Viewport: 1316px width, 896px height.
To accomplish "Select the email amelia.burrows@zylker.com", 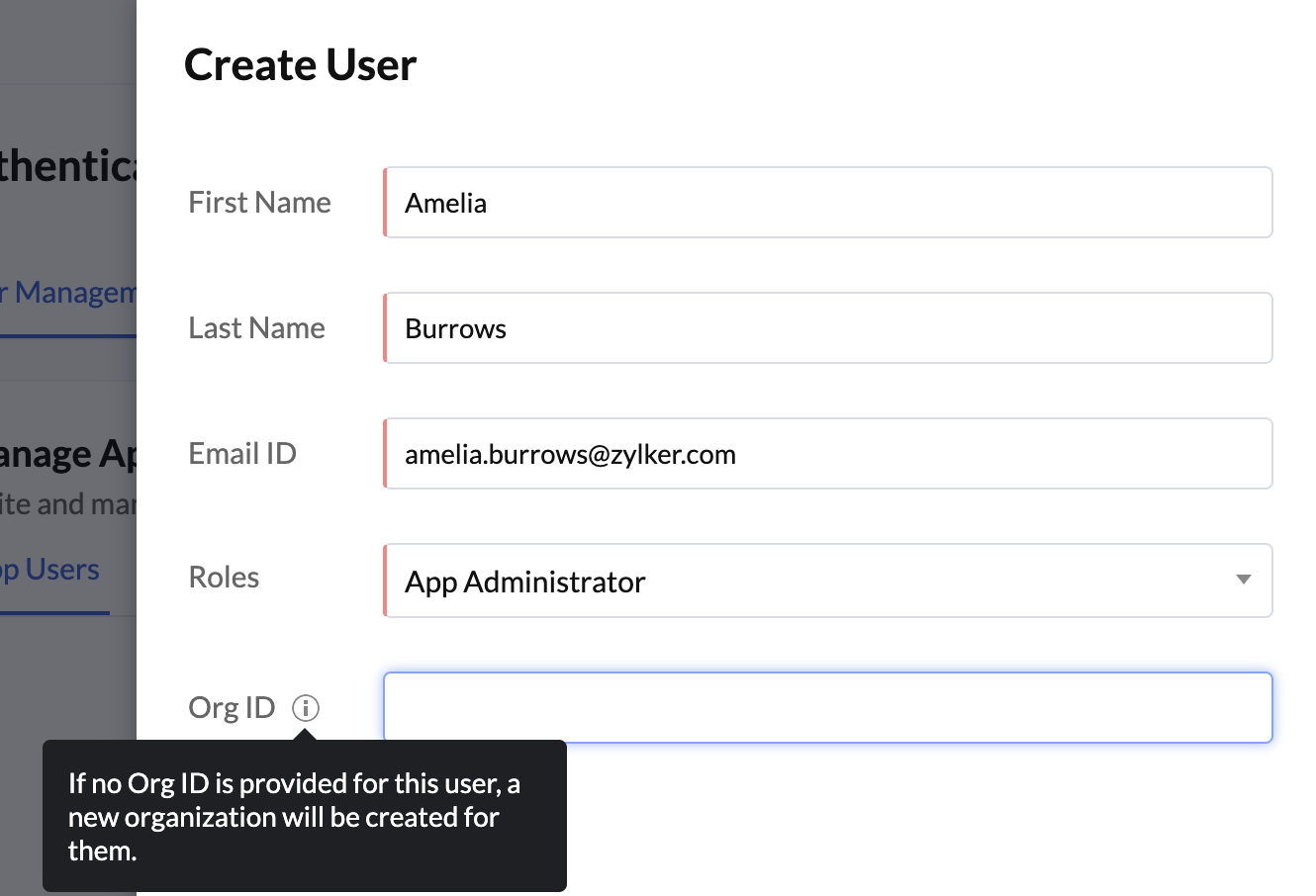I will [570, 454].
